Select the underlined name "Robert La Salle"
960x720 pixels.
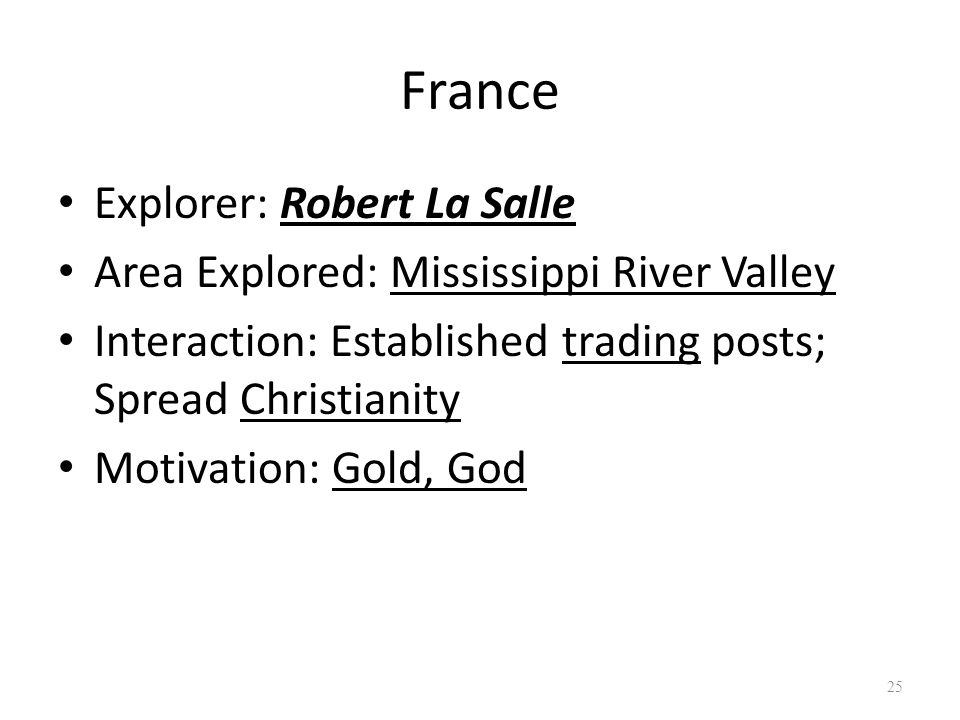point(427,204)
